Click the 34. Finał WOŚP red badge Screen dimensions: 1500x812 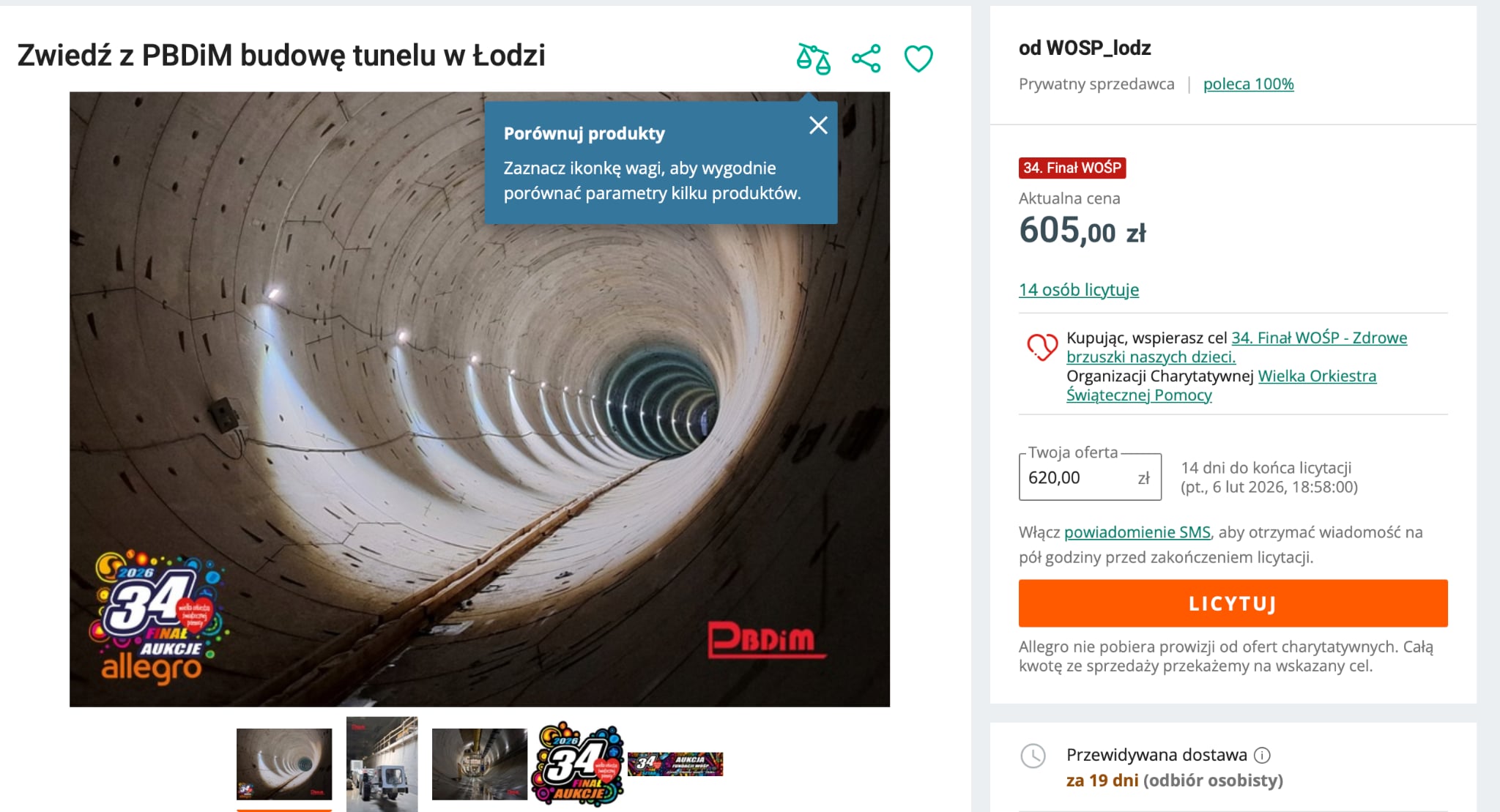pos(1072,168)
